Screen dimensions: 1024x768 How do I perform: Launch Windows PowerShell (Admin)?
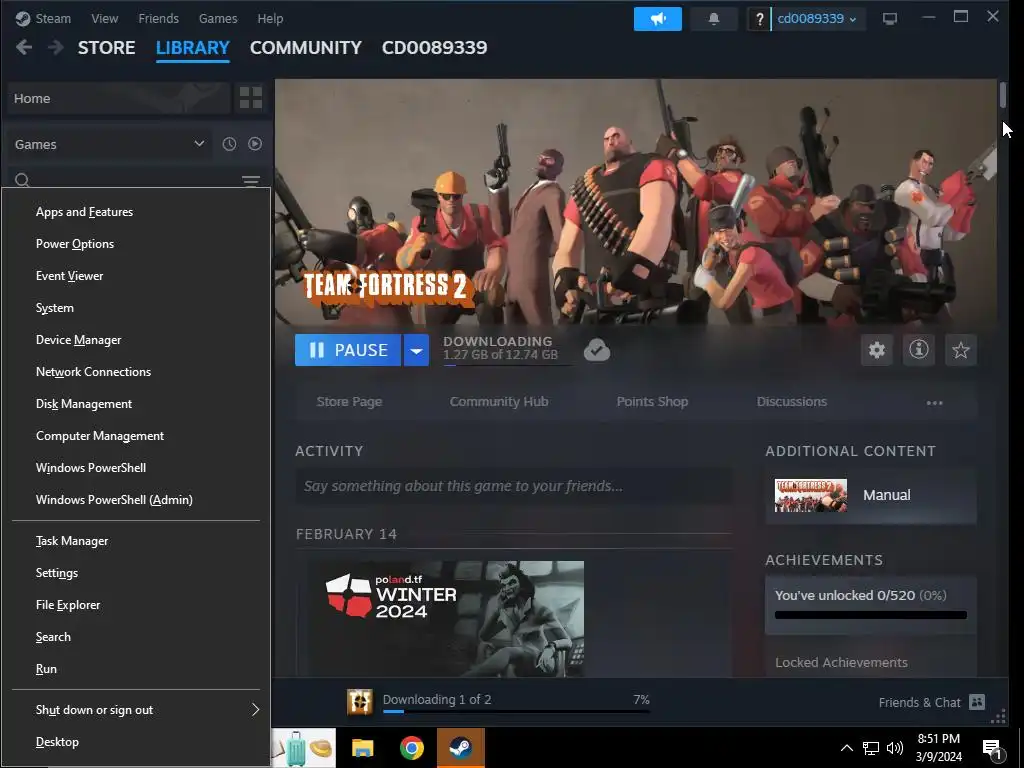point(136,500)
